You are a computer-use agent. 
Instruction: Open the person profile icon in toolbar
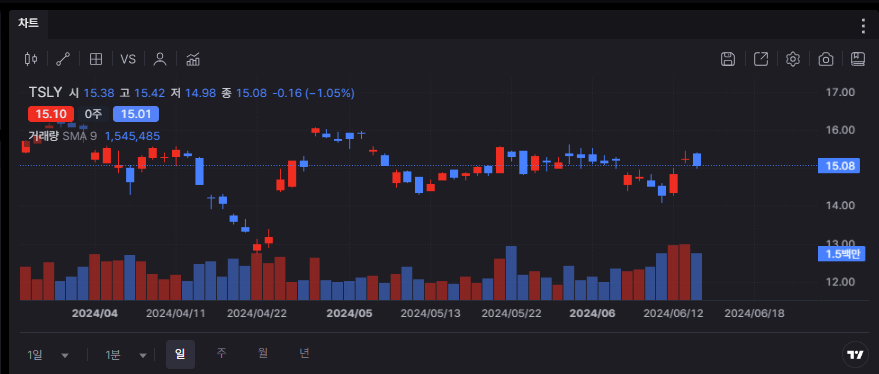click(x=160, y=59)
